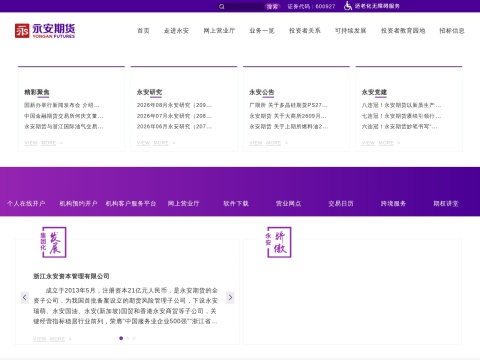Open 交易日历 in purple banner

click(341, 203)
